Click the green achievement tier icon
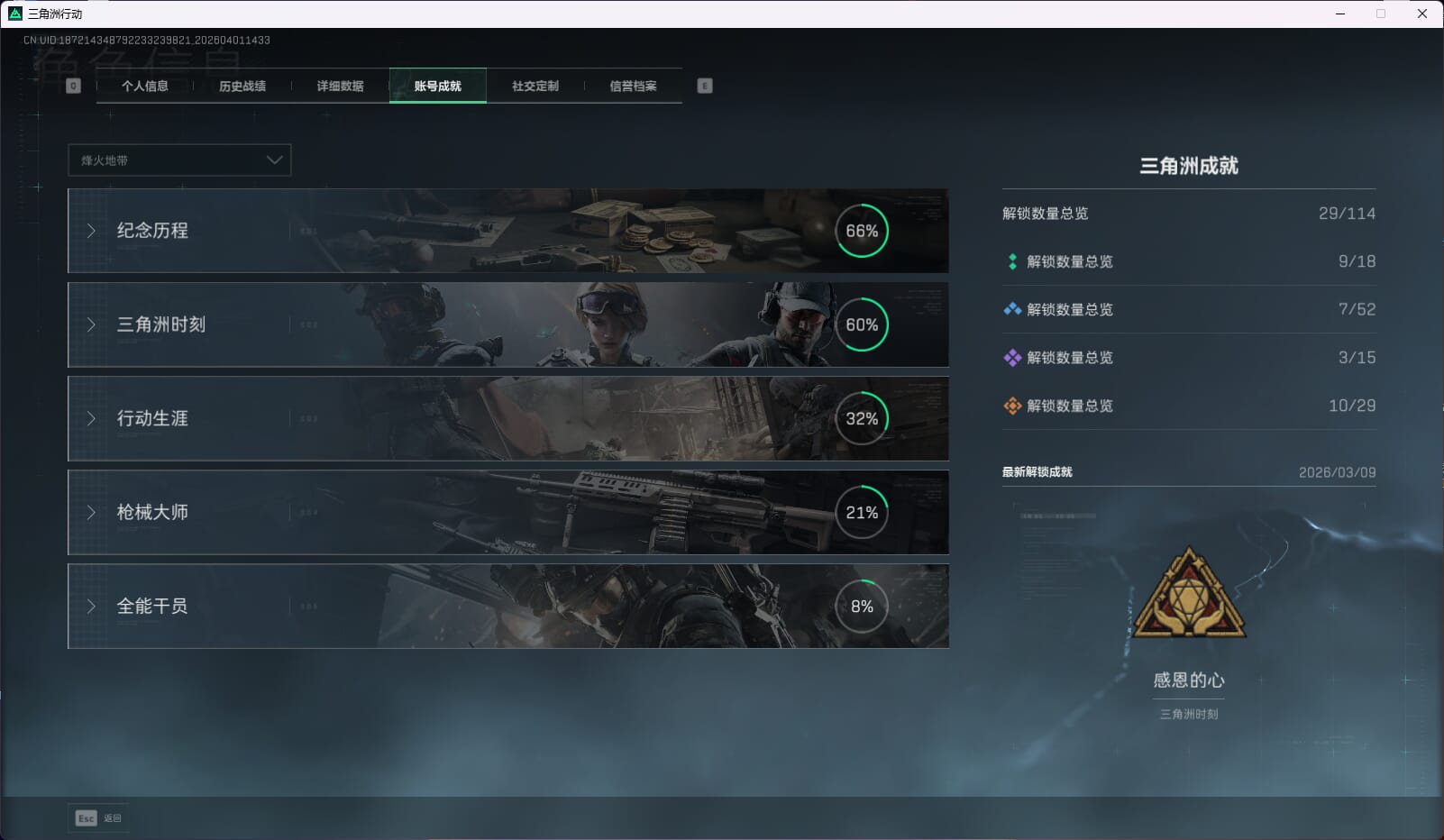 (x=1012, y=261)
